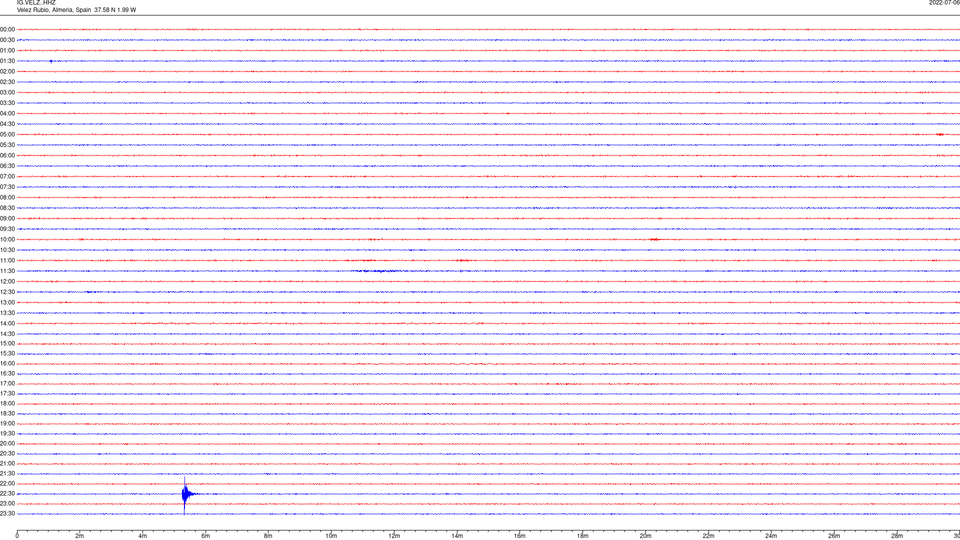Click the '12:00' trace time label

click(x=7, y=282)
